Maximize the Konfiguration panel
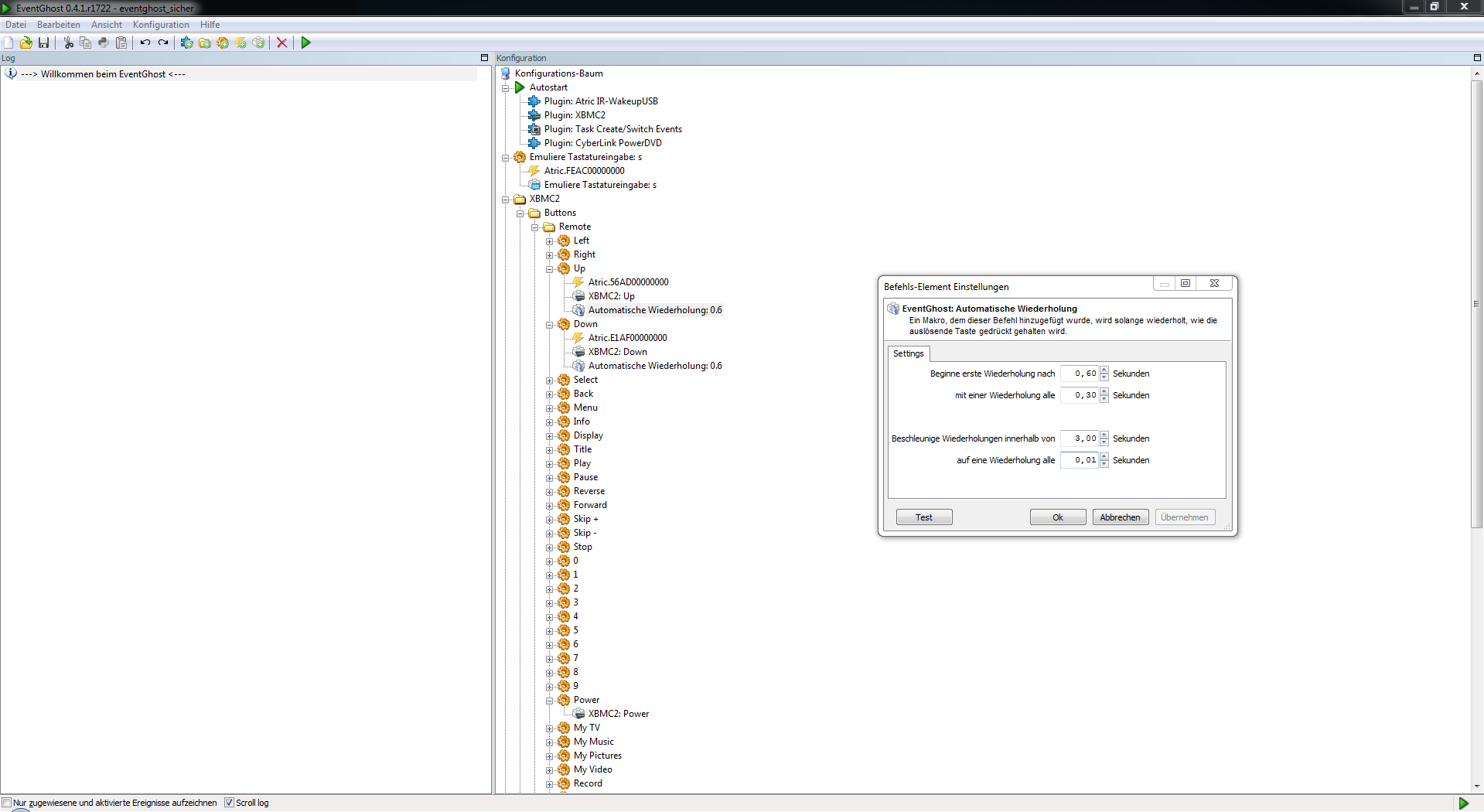This screenshot has width=1484, height=812. point(1477,58)
